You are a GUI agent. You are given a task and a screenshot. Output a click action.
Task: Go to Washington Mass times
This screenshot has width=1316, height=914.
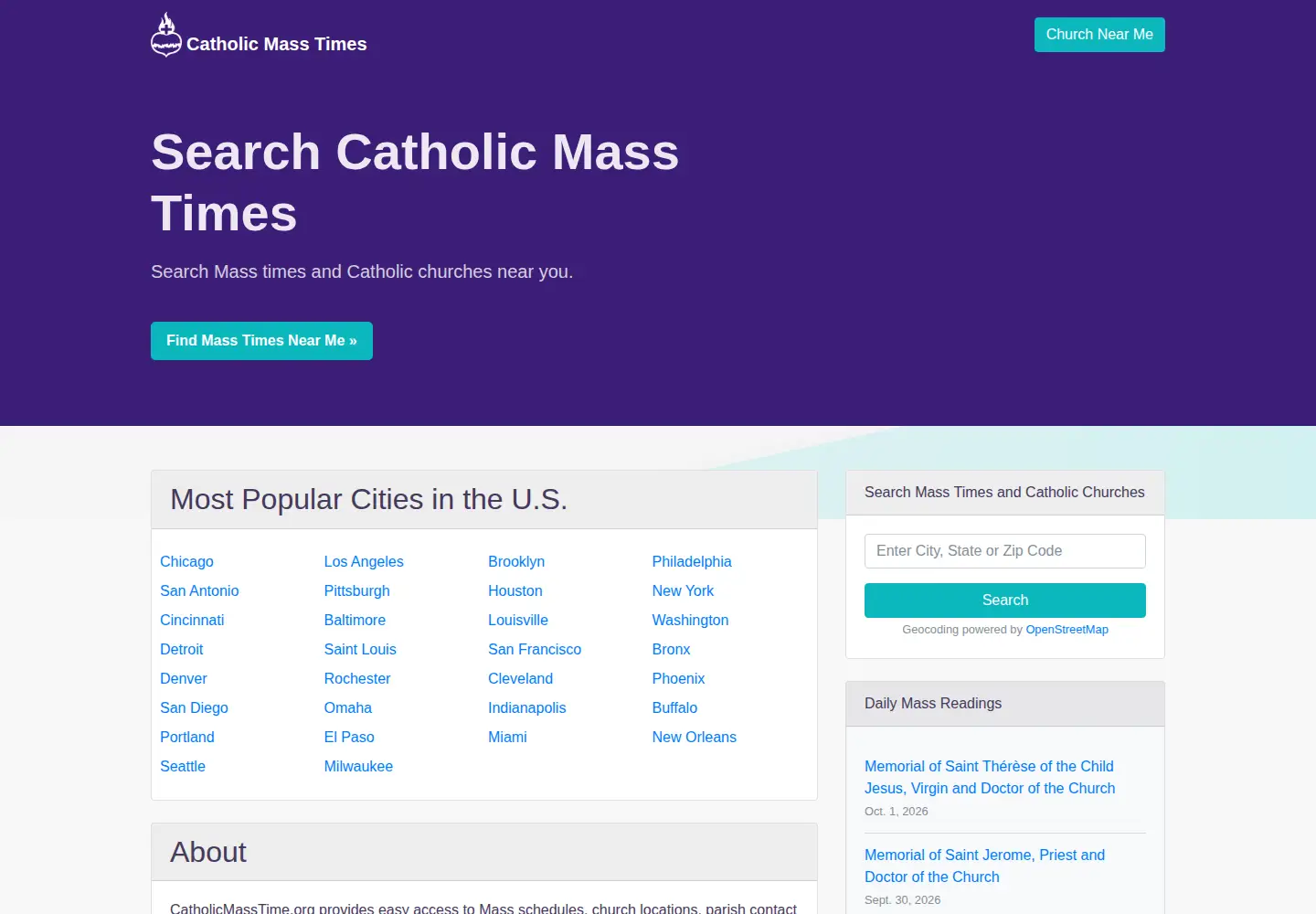point(690,621)
